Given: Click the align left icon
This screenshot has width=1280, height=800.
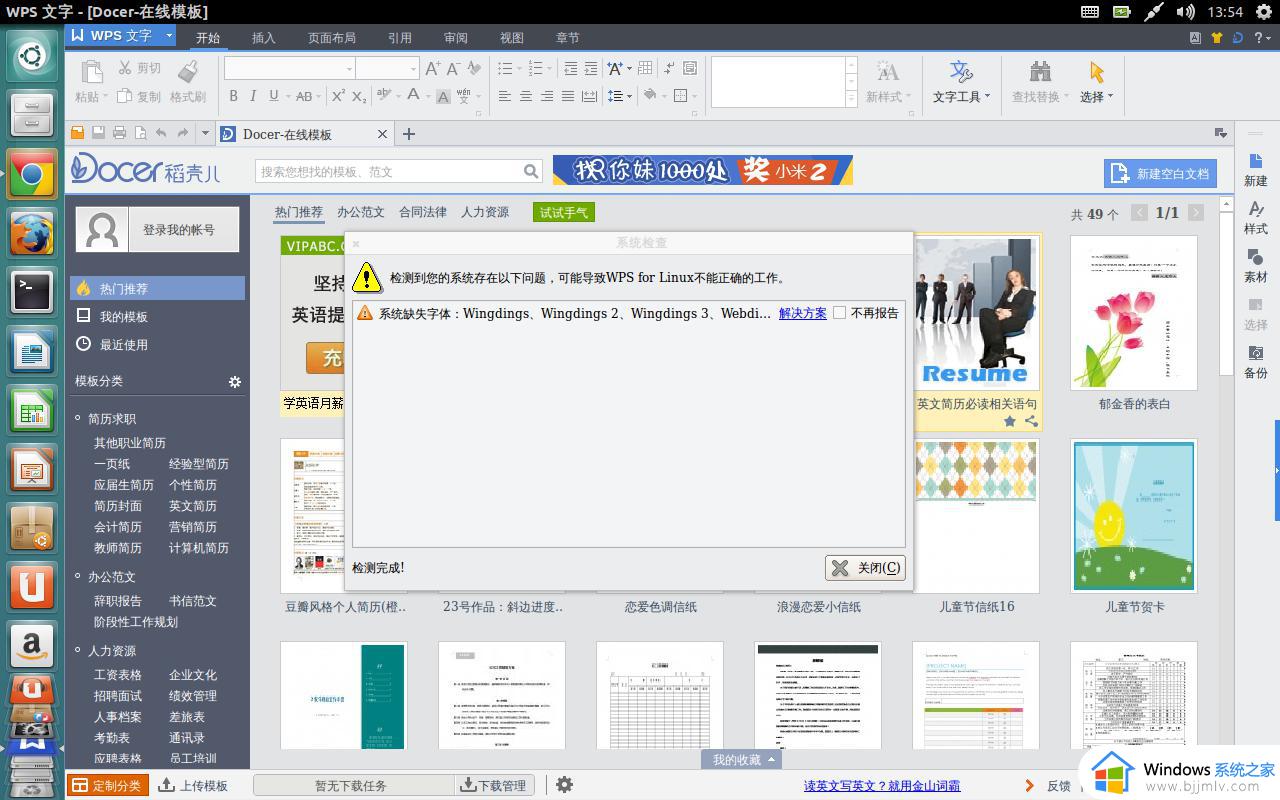Looking at the screenshot, I should [x=505, y=96].
